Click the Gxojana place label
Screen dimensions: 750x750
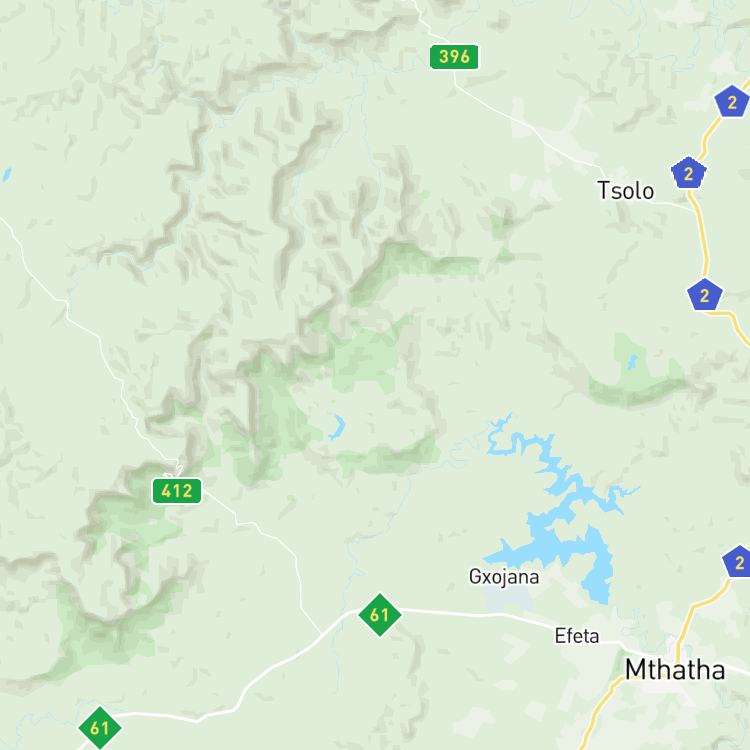point(504,577)
